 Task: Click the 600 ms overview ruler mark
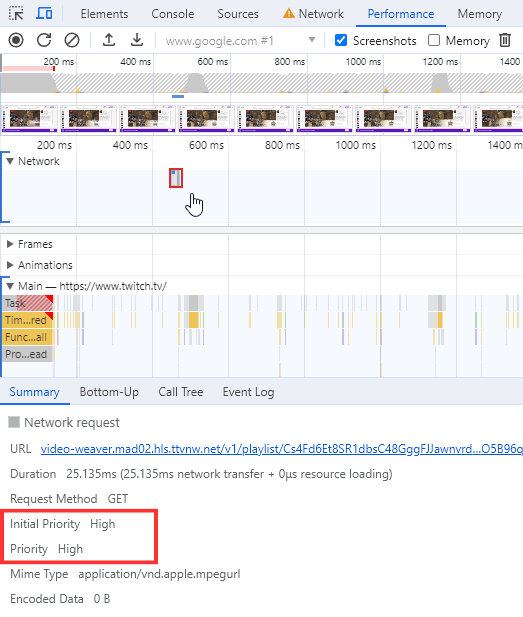tap(213, 62)
